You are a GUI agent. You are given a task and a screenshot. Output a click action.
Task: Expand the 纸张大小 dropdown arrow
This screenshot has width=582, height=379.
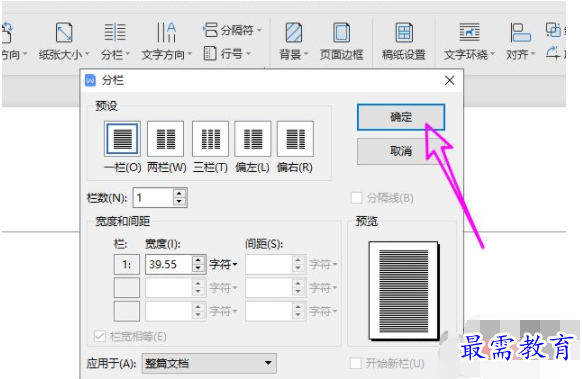click(87, 54)
